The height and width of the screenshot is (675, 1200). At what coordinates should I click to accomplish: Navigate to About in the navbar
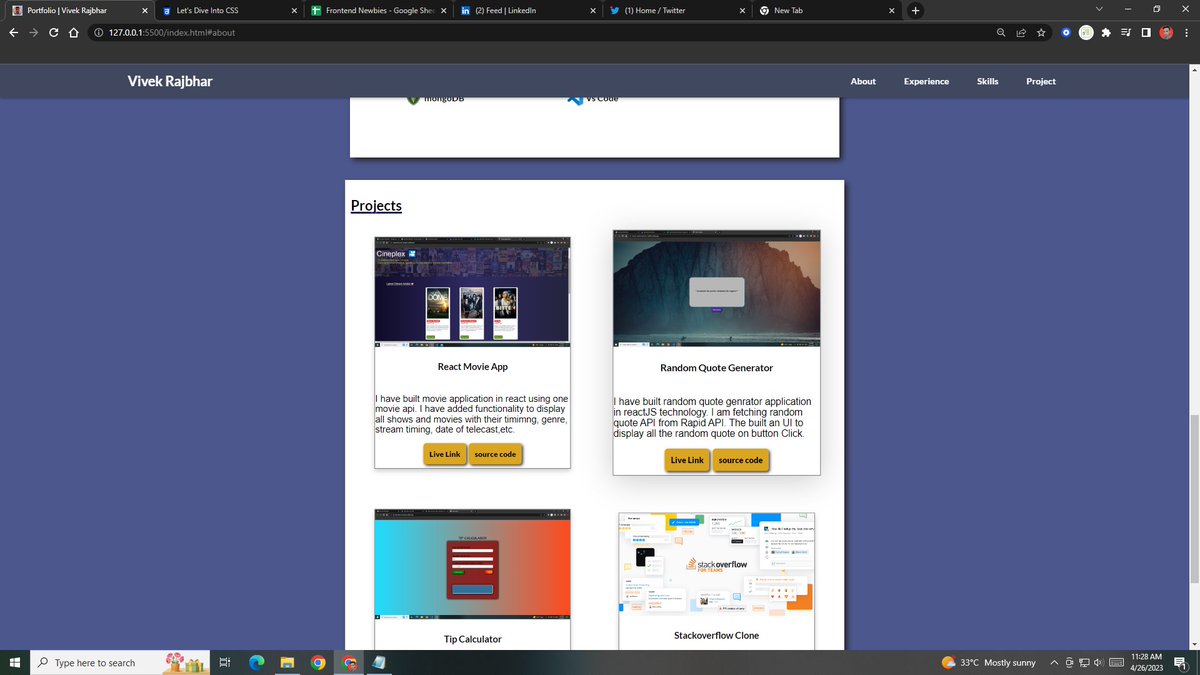(863, 81)
